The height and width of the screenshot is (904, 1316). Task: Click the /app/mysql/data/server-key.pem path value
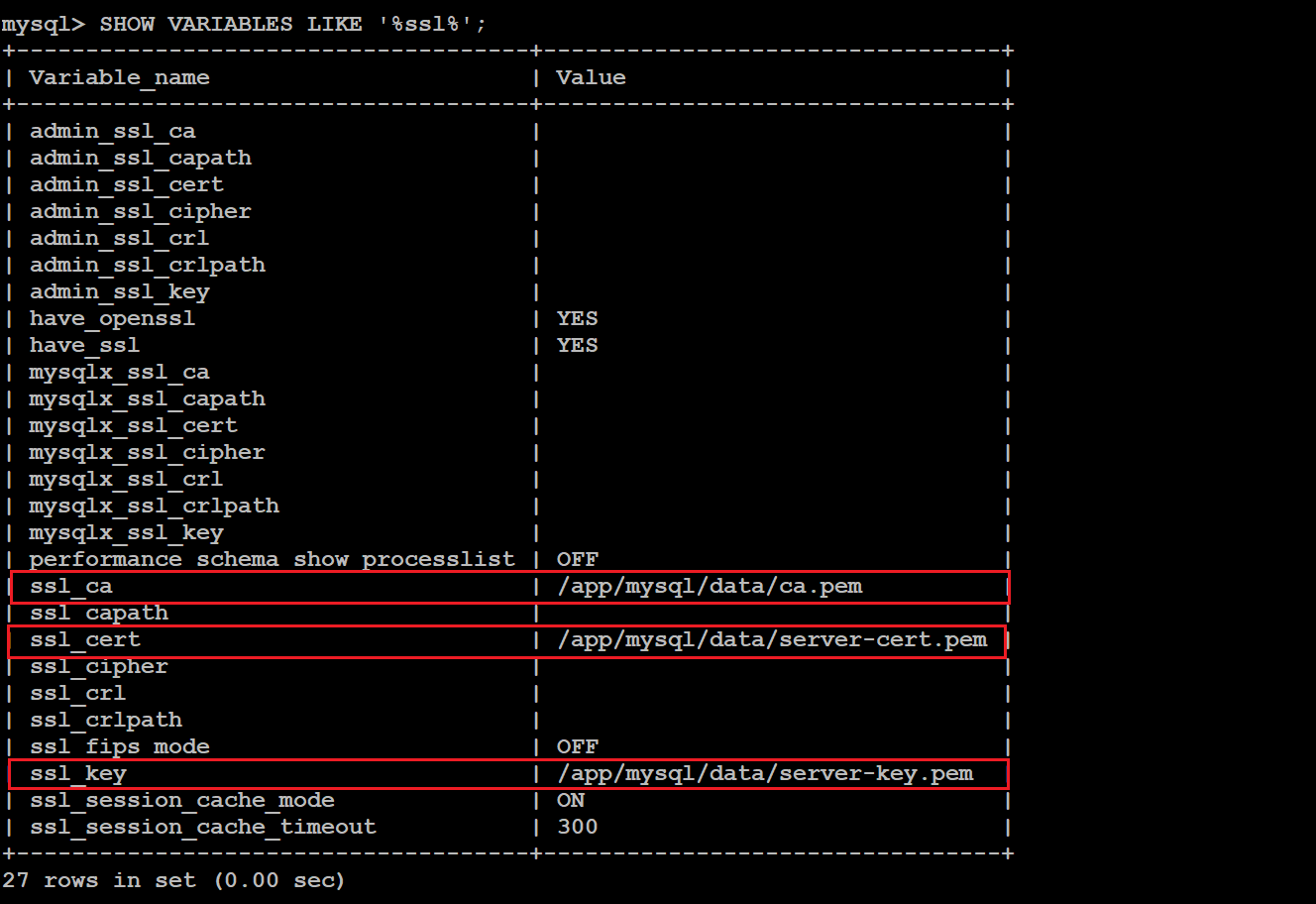click(765, 773)
